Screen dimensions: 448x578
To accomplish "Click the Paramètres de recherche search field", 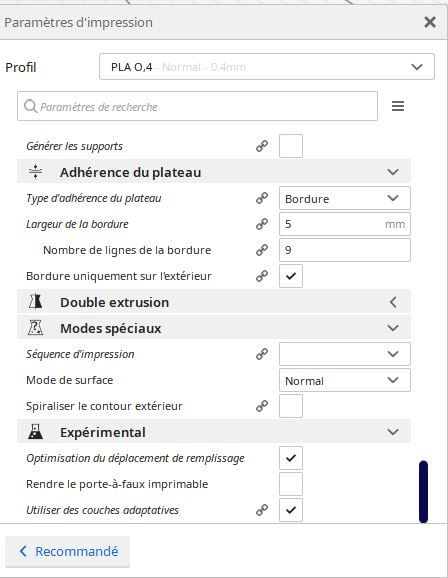I will coord(197,106).
